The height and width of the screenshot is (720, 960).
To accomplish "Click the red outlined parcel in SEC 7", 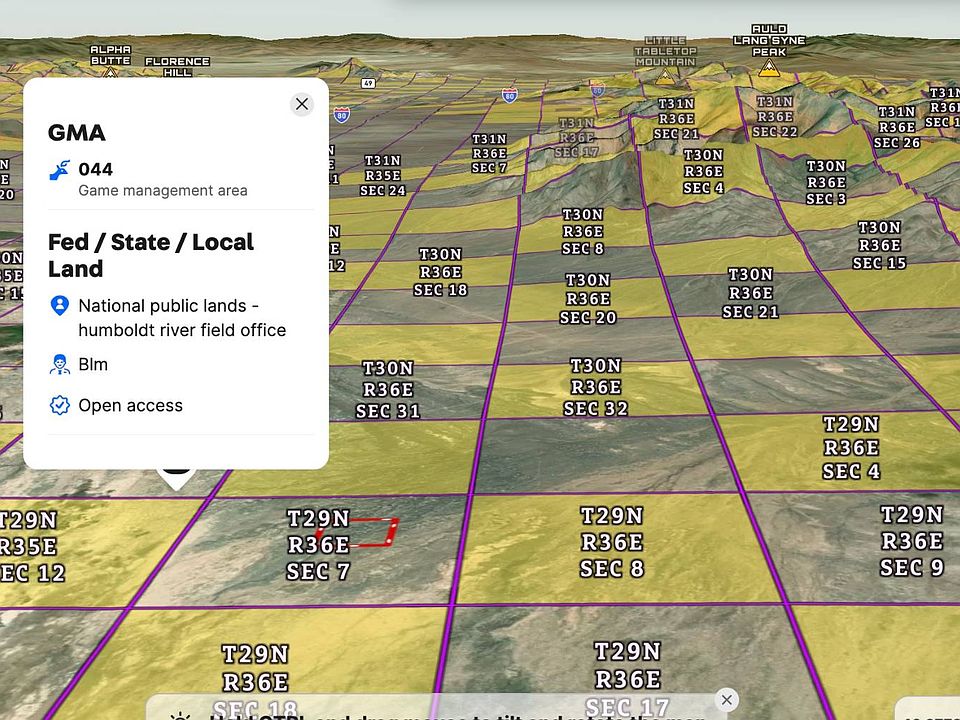I will (362, 533).
